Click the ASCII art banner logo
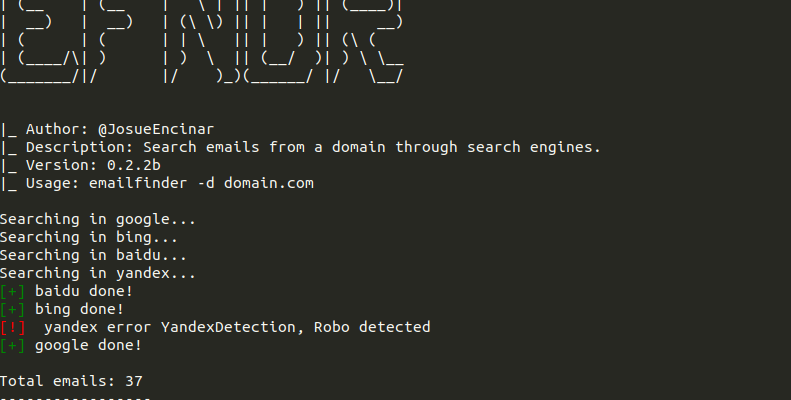The height and width of the screenshot is (400, 791). click(x=202, y=42)
